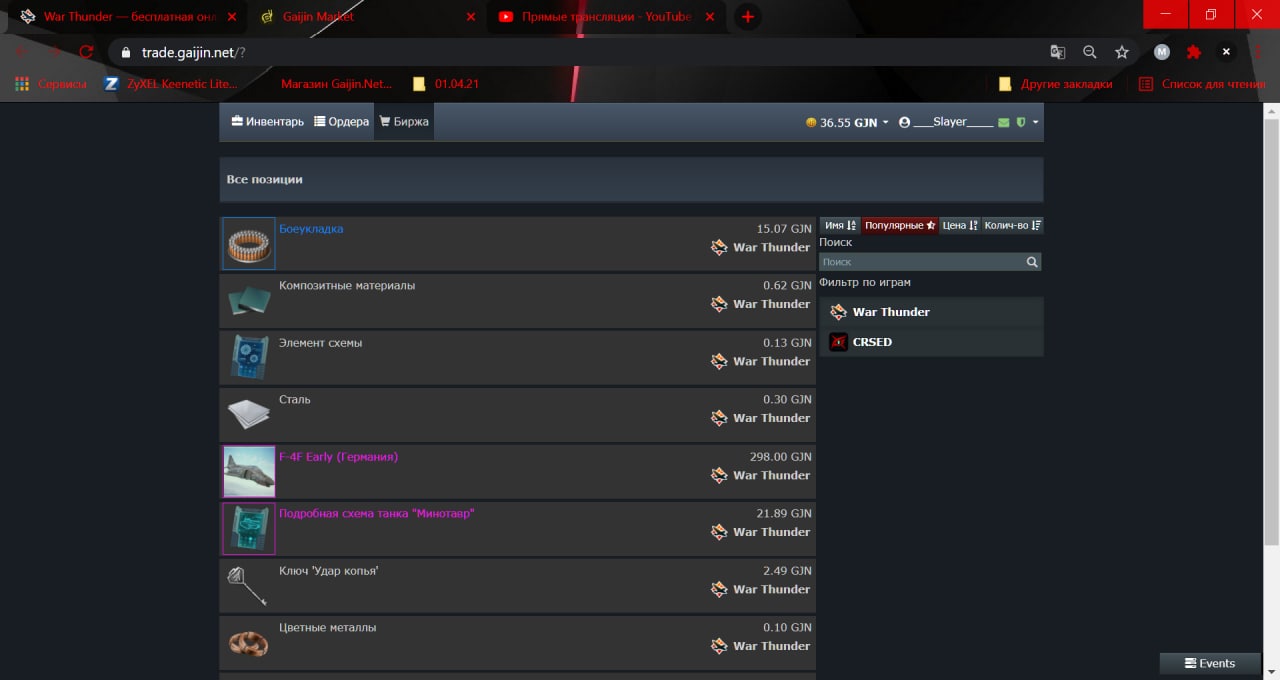Click the green mail envelope icon
Viewport: 1280px width, 680px height.
pos(1004,122)
